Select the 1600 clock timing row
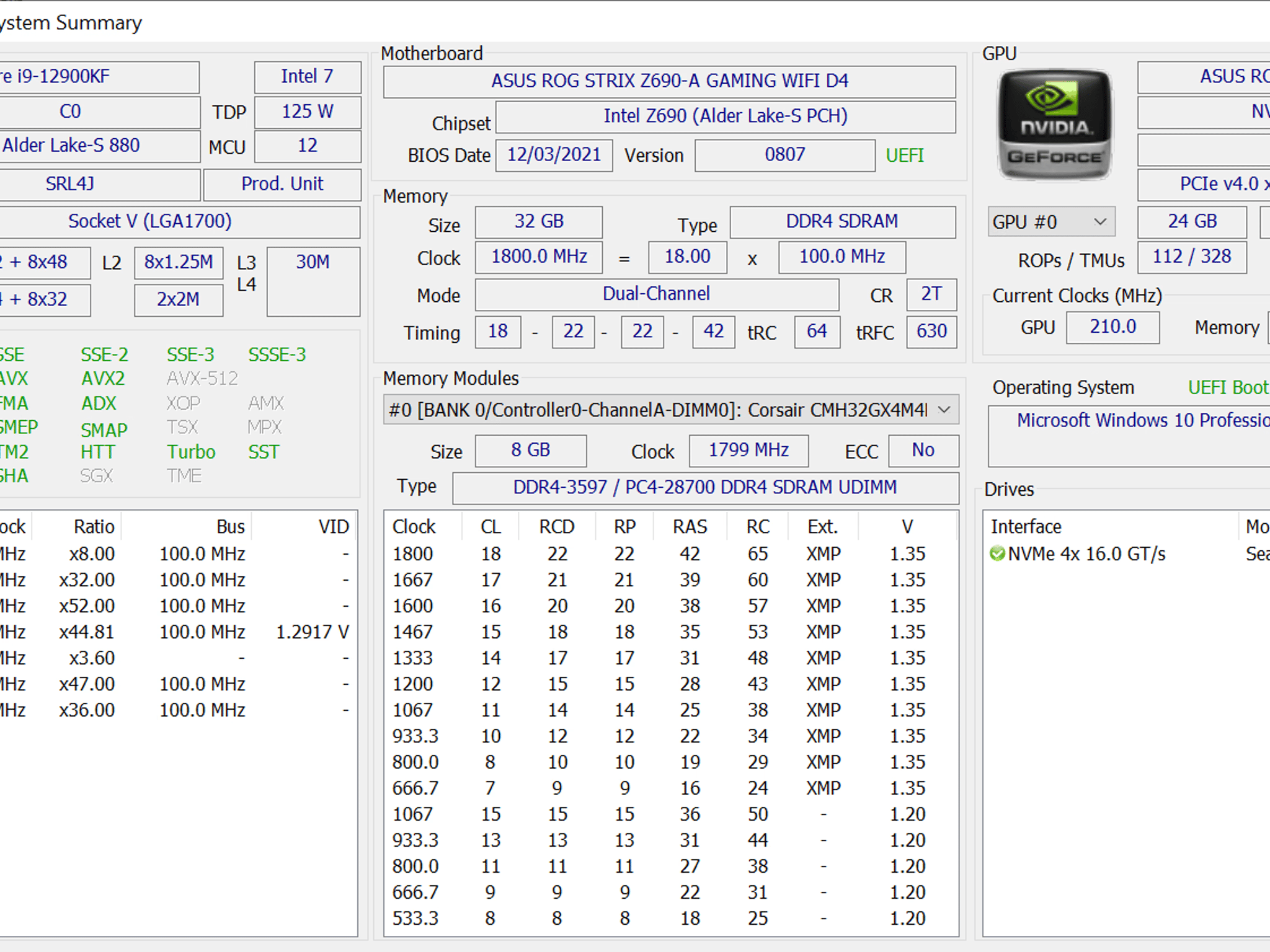The image size is (1270, 952). click(x=671, y=606)
